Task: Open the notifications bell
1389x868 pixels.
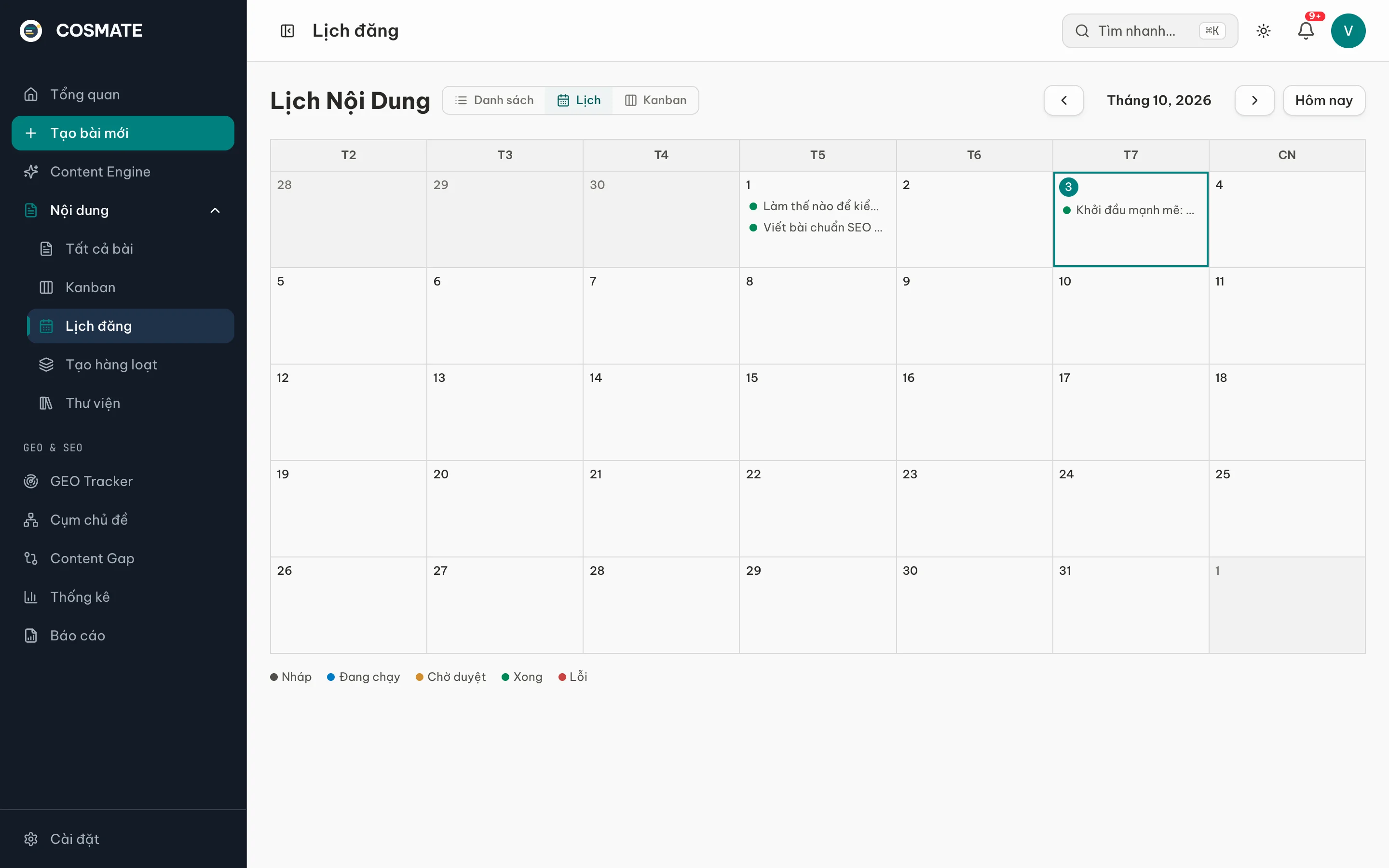Action: tap(1306, 31)
